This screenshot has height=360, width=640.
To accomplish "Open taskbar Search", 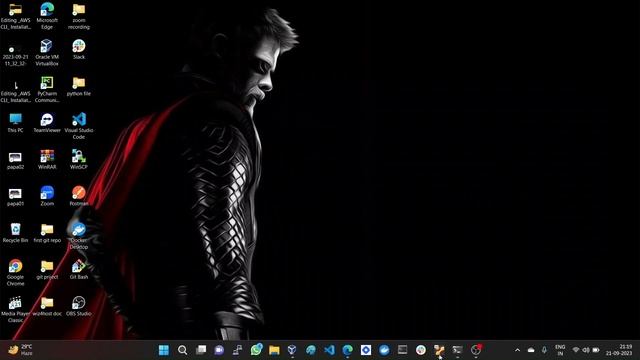I will coord(182,350).
